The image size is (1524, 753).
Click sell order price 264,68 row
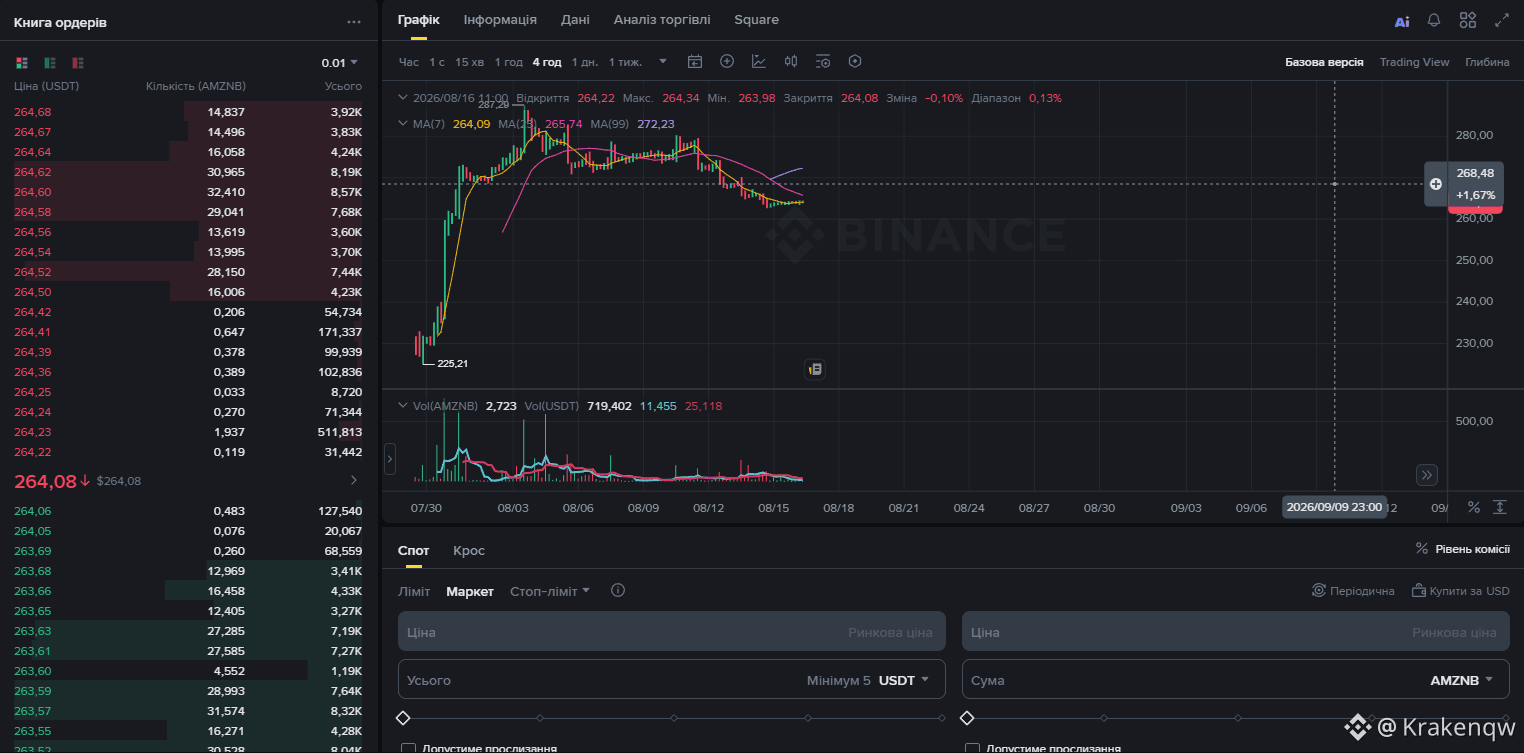188,112
